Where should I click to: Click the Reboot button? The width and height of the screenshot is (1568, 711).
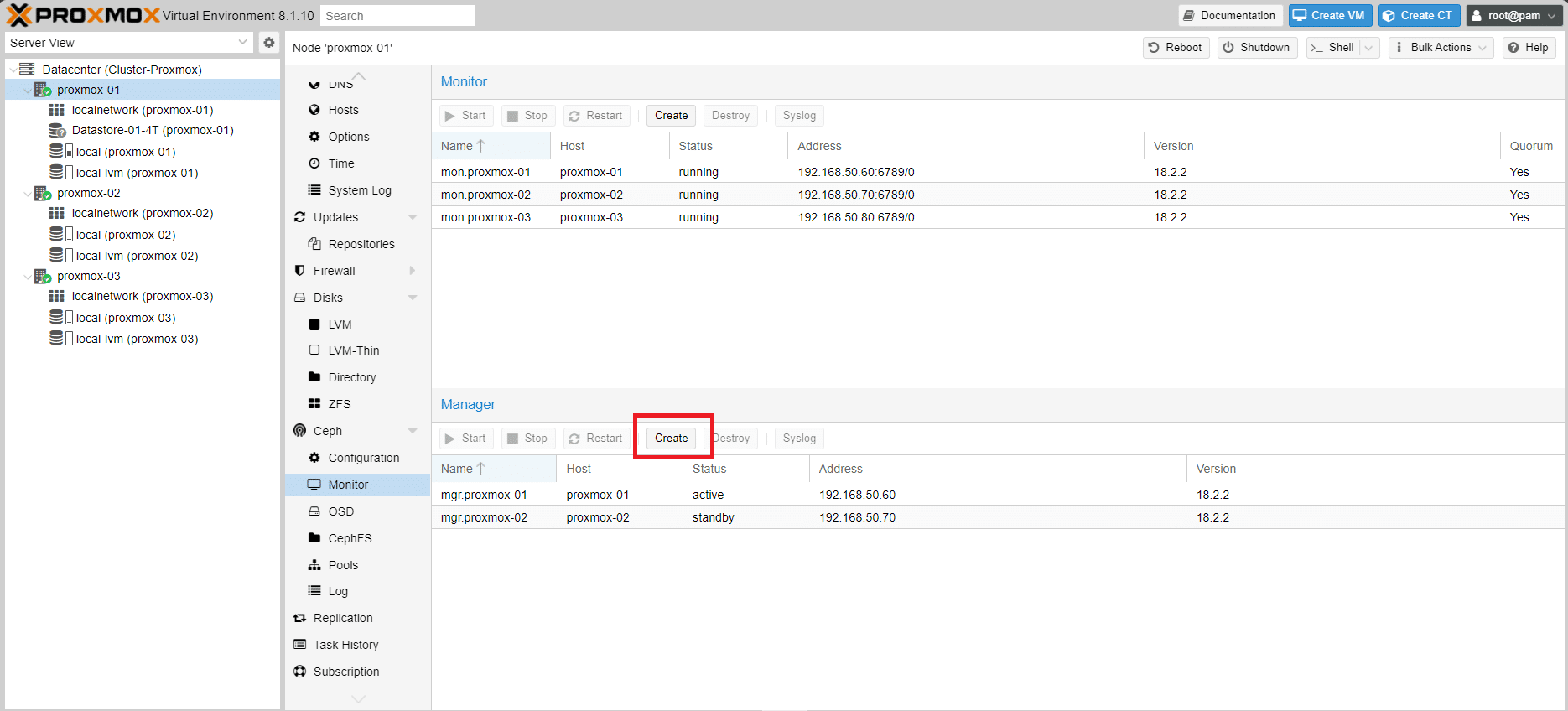pyautogui.click(x=1176, y=48)
